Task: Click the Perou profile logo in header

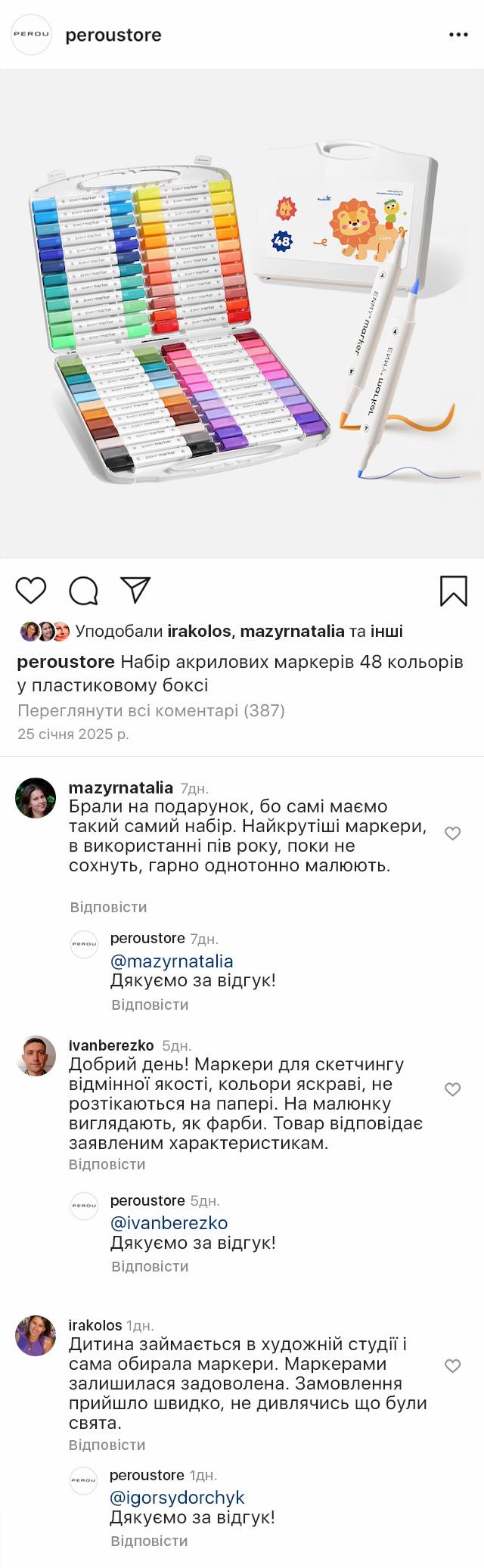Action: (x=31, y=35)
